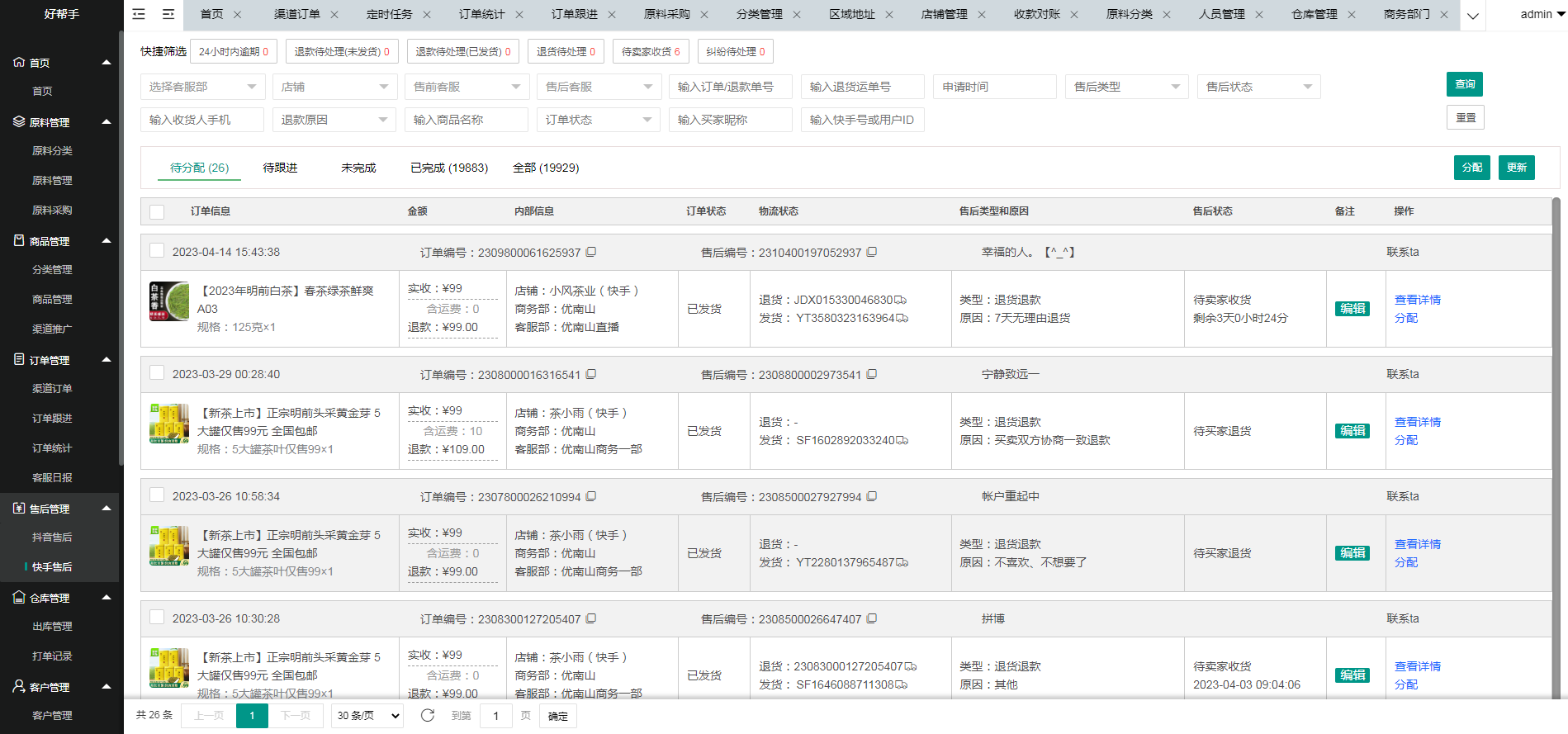Copy after-sale number 2310400197052937
Image resolution: width=1568 pixels, height=734 pixels.
click(x=872, y=252)
